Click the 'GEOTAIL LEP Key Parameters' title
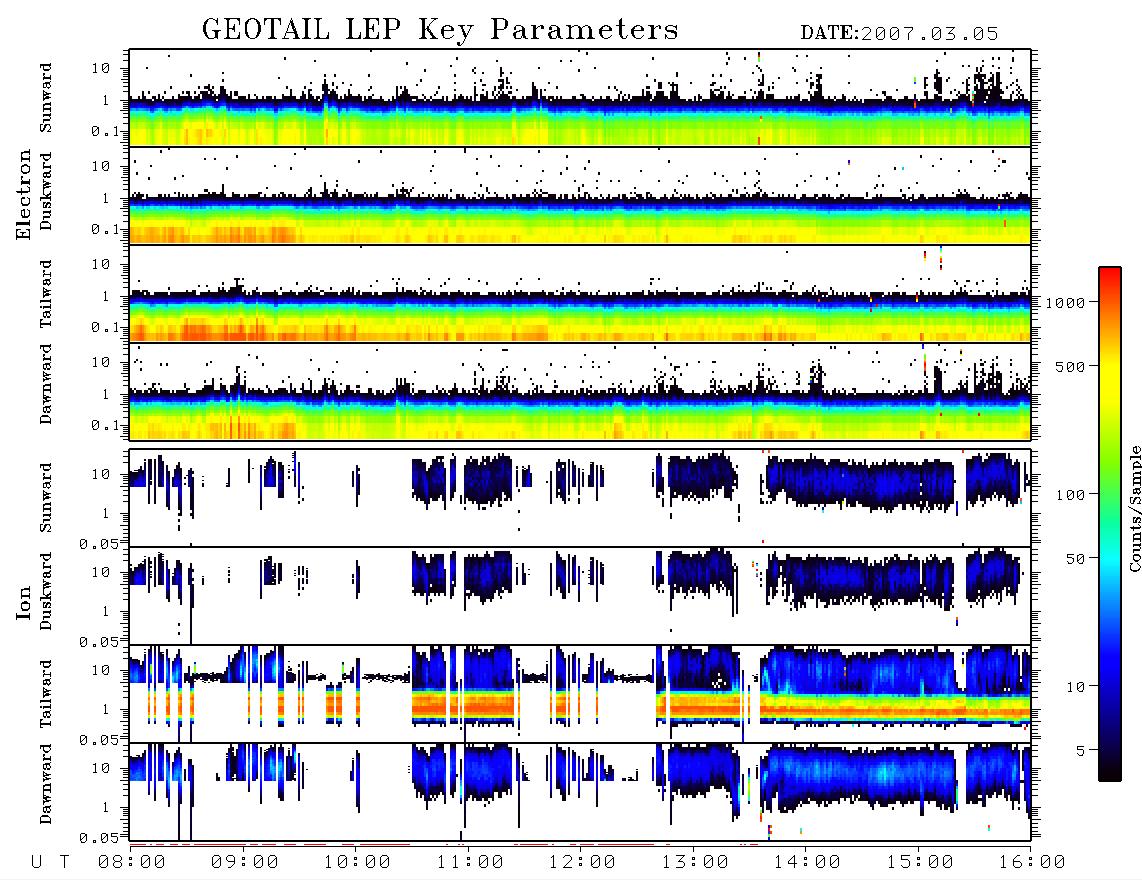Viewport: 1142px width, 880px height. point(440,29)
